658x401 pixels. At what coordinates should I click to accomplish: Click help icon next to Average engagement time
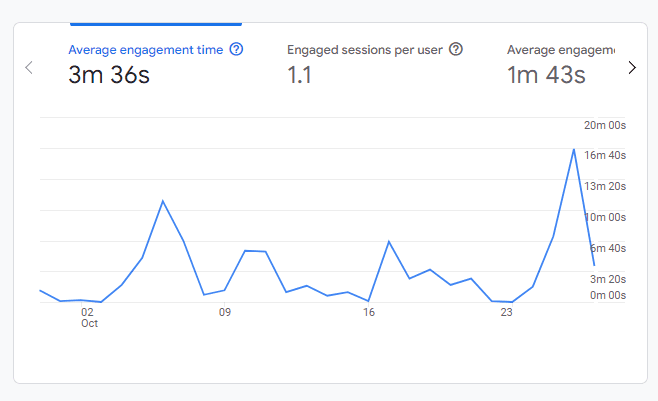(236, 49)
